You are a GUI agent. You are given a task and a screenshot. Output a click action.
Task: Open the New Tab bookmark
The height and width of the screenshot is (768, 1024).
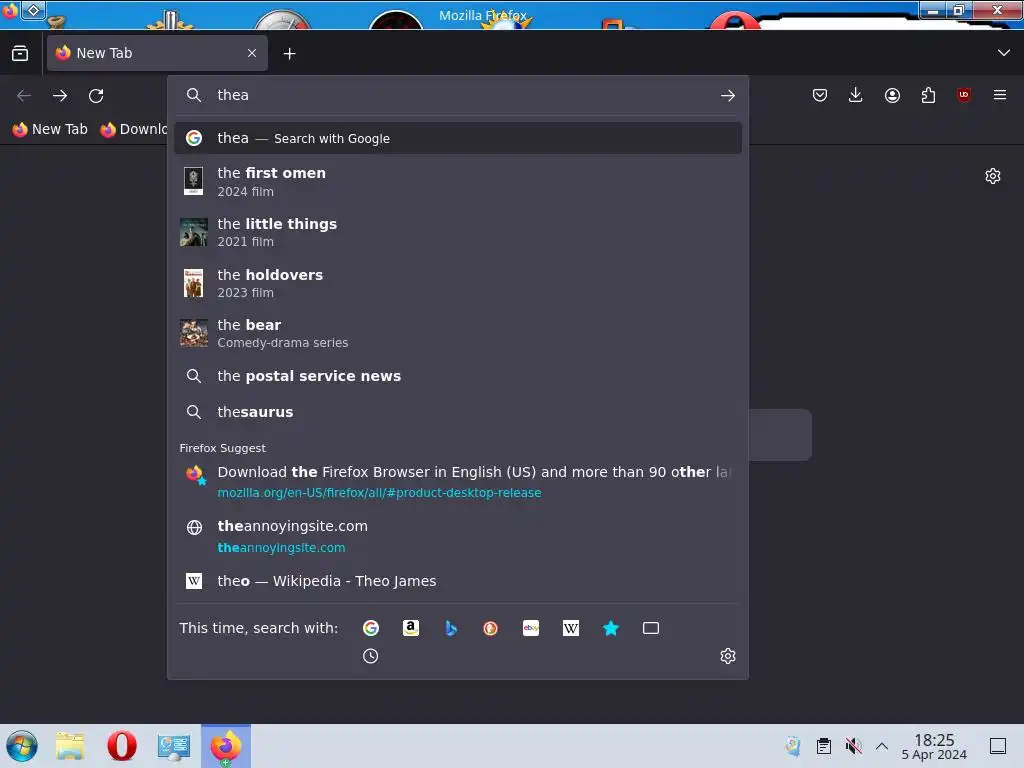[x=50, y=129]
